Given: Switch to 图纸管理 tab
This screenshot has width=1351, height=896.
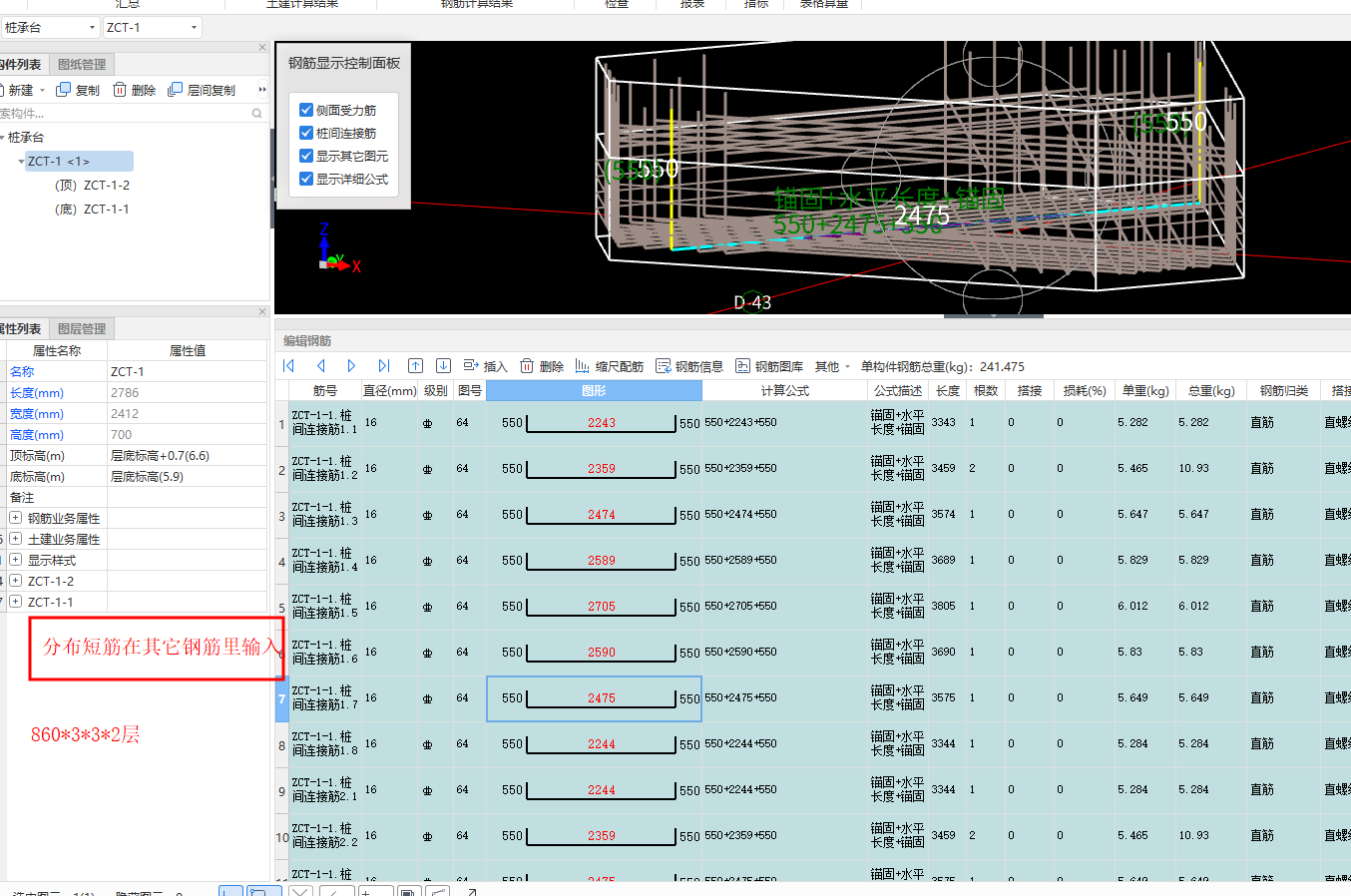Looking at the screenshot, I should 82,65.
